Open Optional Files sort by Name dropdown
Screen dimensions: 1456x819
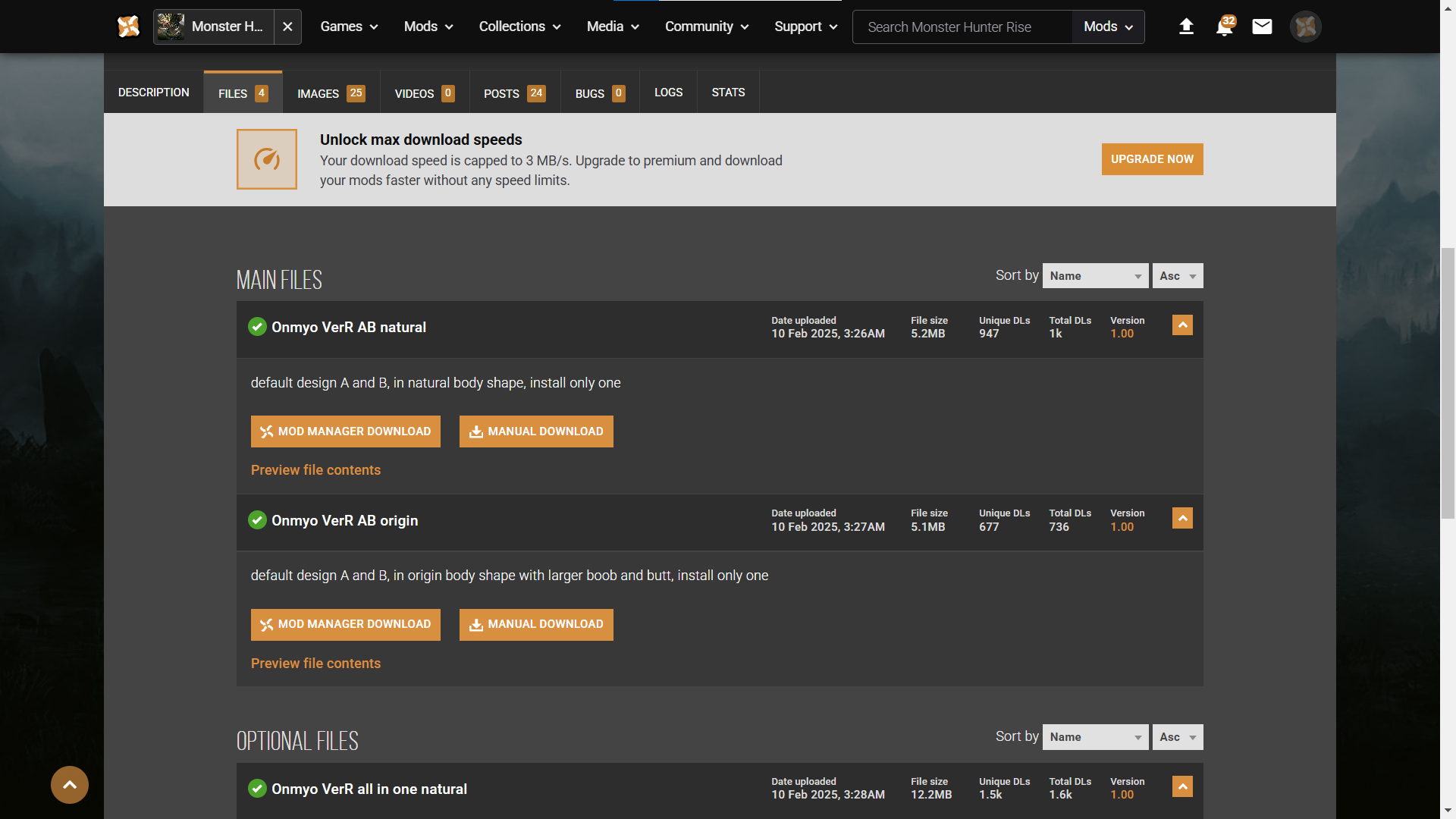(1096, 737)
